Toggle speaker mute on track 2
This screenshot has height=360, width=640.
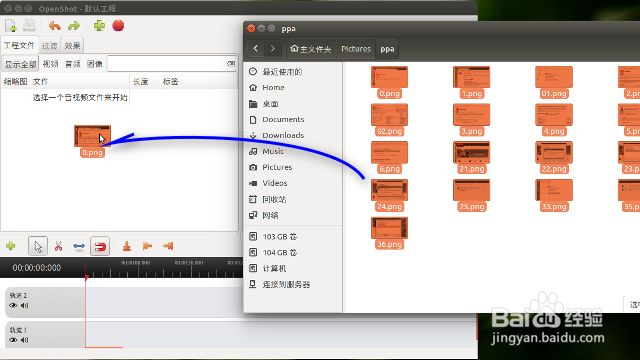[25, 305]
